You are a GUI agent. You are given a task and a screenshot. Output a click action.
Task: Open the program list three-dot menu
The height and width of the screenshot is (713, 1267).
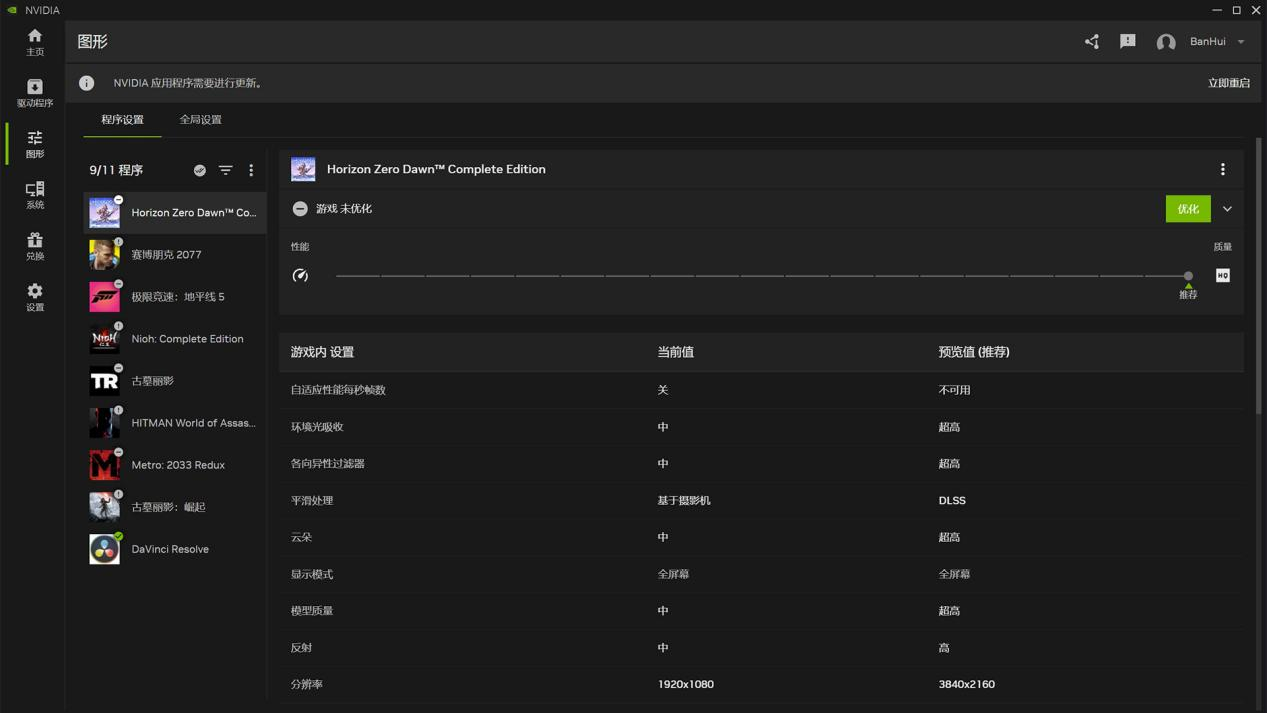[251, 171]
